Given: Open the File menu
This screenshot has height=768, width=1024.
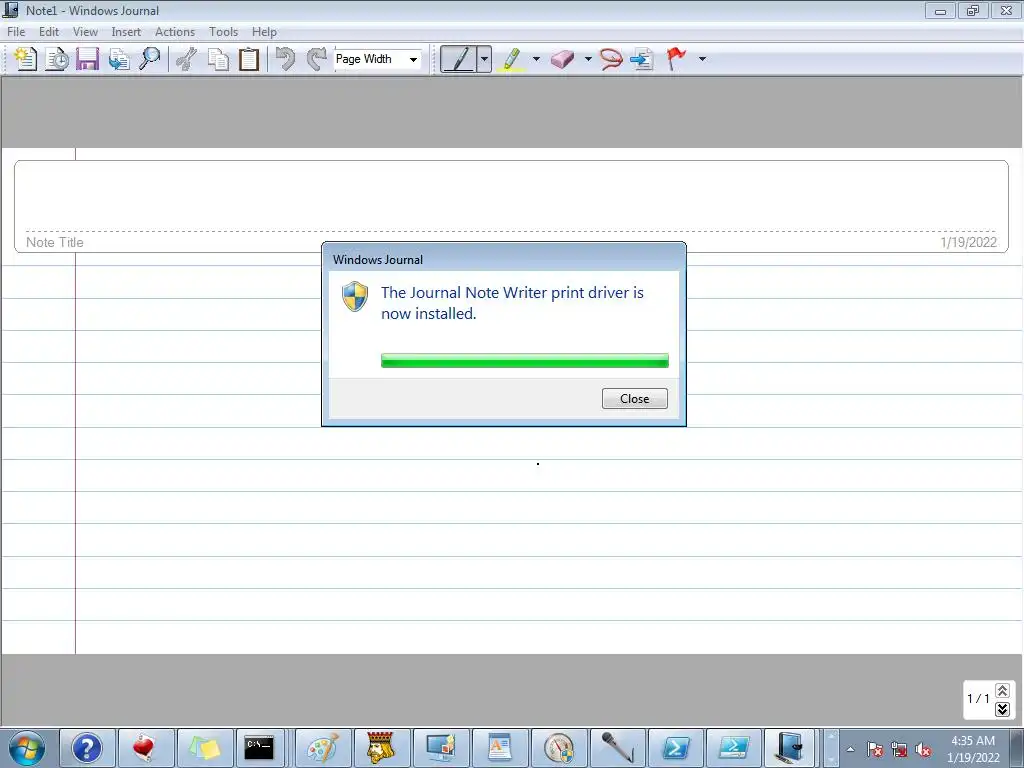Looking at the screenshot, I should (16, 31).
